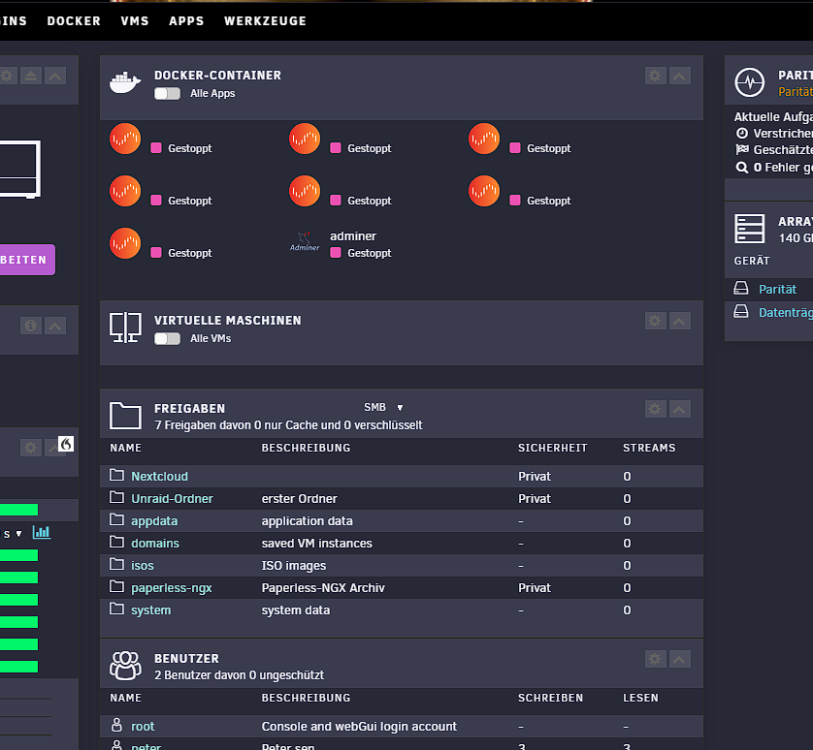This screenshot has height=750, width=813.
Task: Collapse the Freigaben panel
Action: click(x=679, y=409)
